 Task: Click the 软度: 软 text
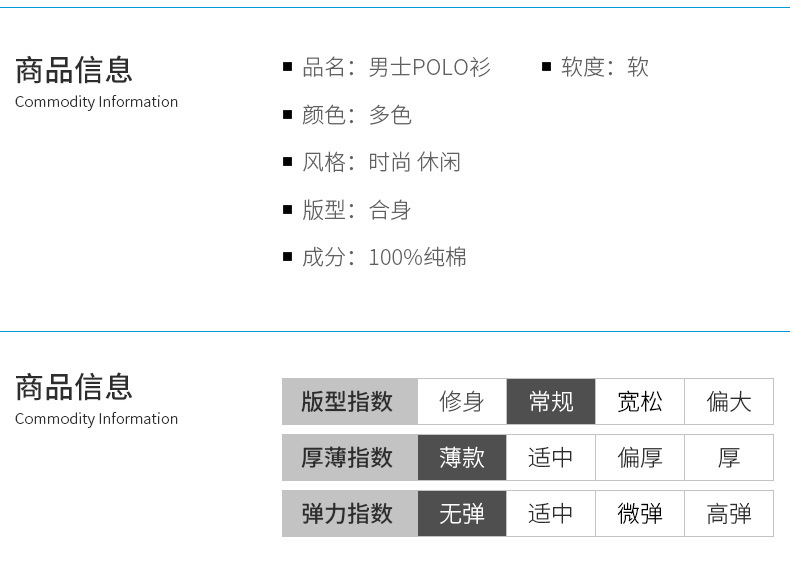(604, 67)
